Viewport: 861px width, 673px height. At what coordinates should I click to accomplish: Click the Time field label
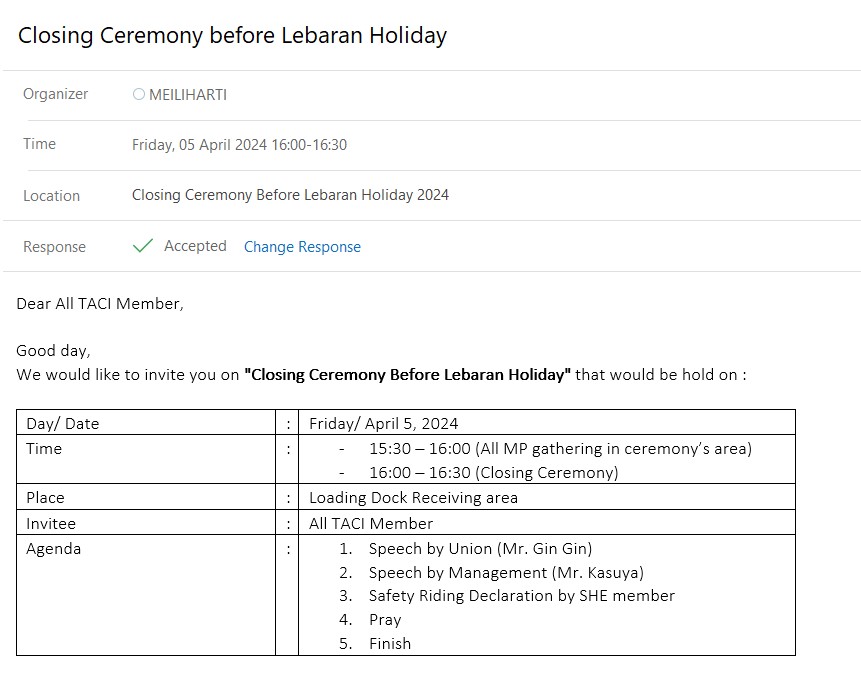click(38, 144)
